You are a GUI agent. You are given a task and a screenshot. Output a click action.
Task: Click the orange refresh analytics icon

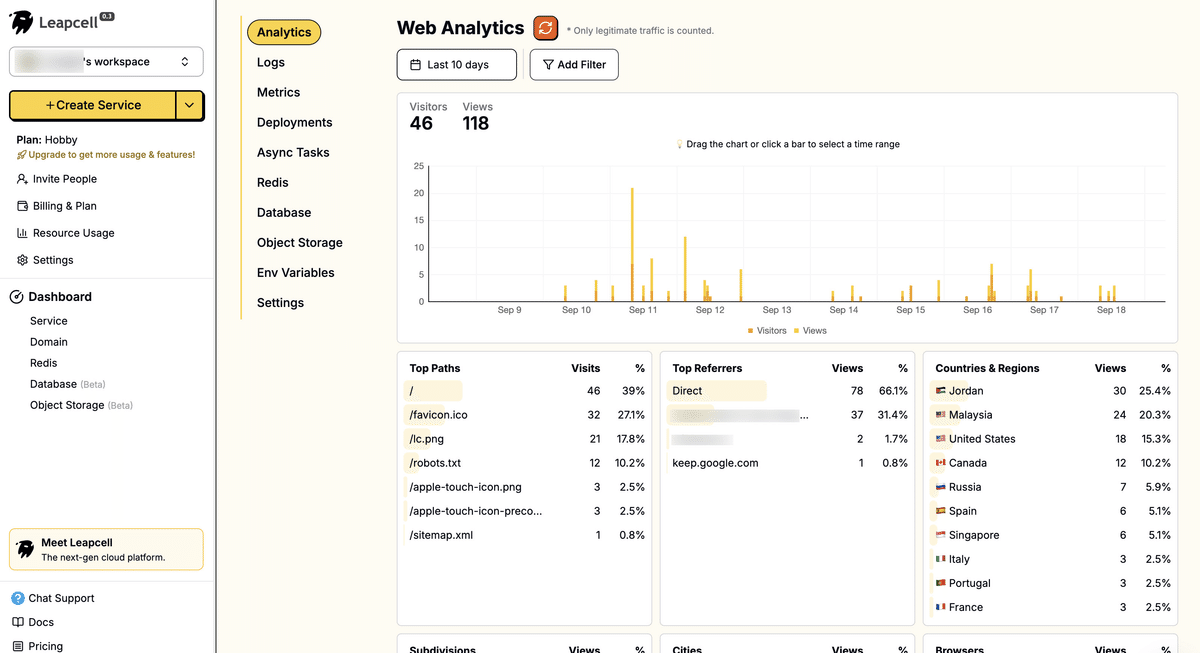(545, 28)
